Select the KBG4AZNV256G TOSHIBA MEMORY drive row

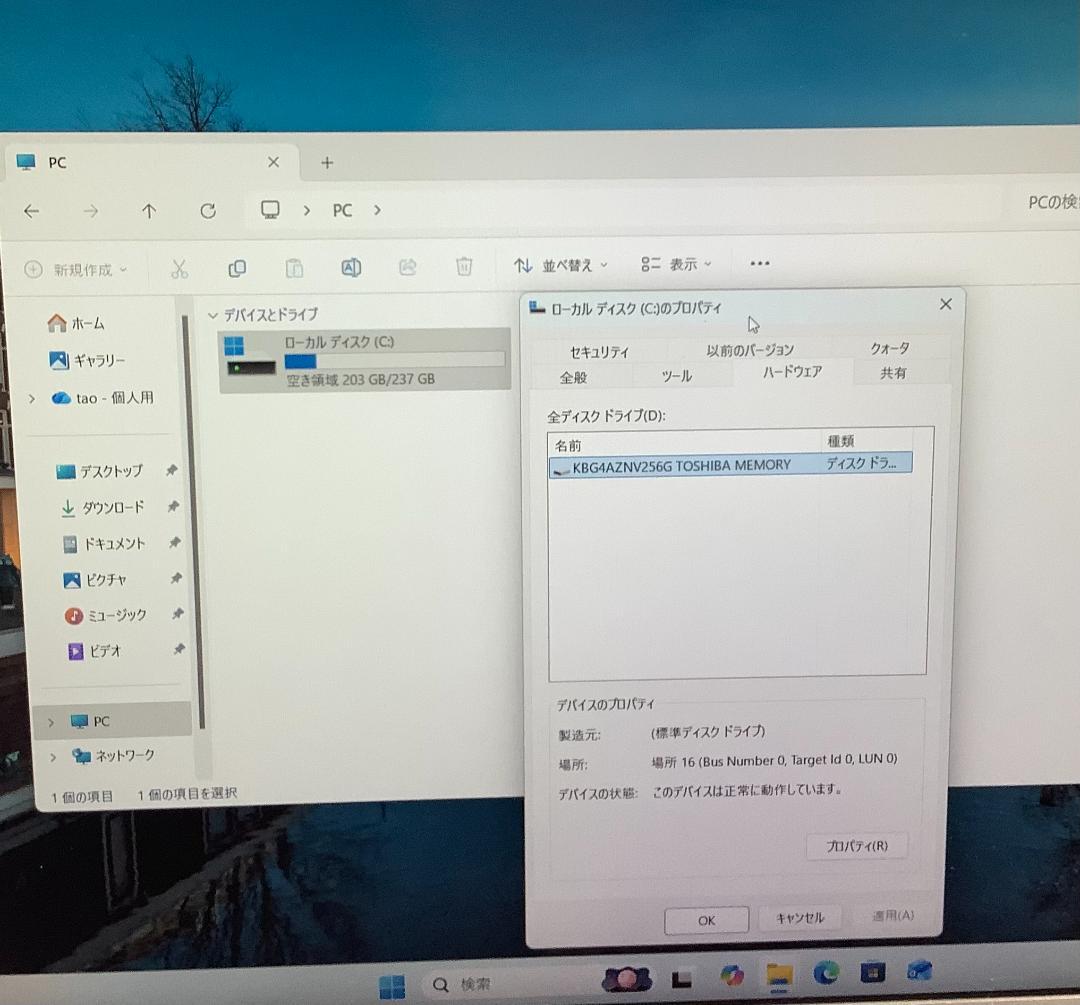pyautogui.click(x=680, y=465)
